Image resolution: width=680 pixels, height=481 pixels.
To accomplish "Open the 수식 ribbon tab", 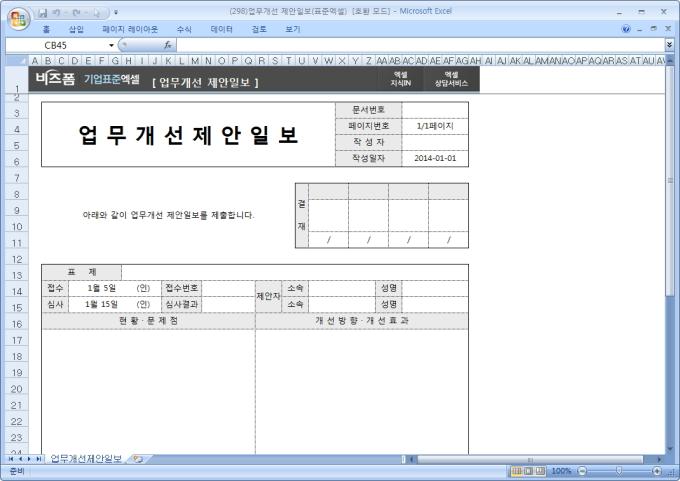I will pos(184,29).
